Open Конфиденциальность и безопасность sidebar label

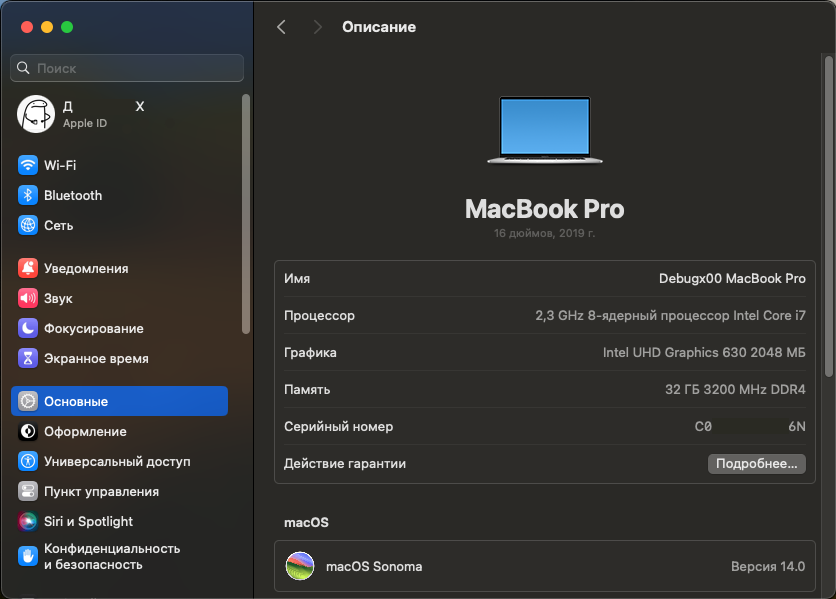[112, 556]
